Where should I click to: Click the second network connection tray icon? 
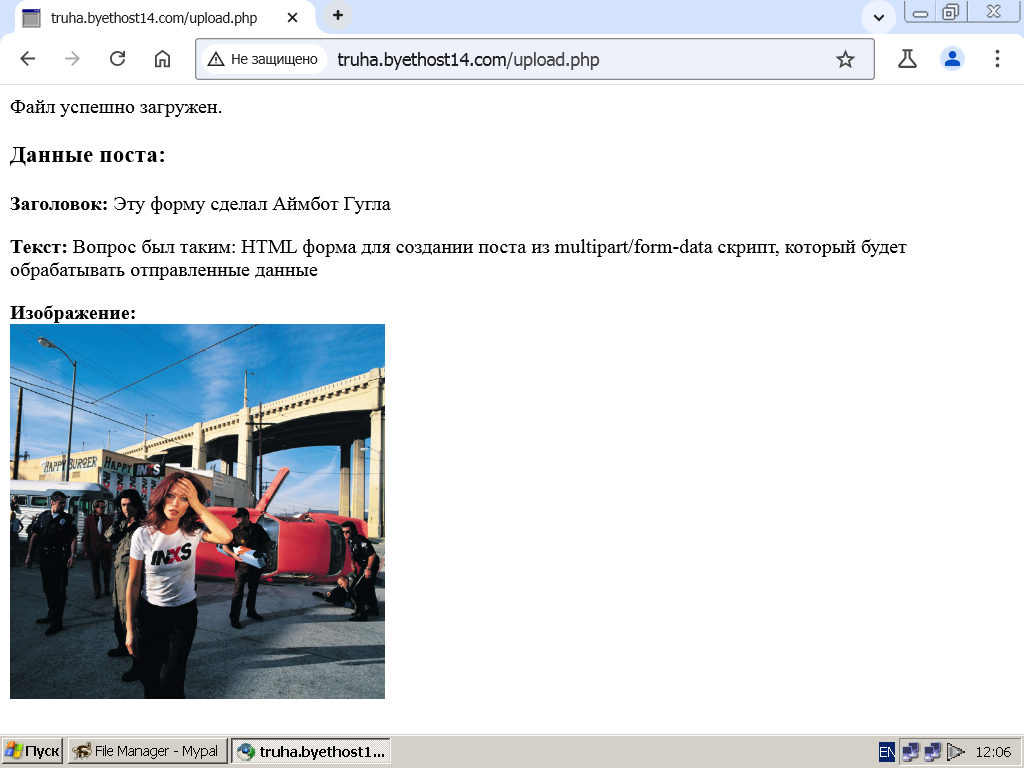(933, 752)
